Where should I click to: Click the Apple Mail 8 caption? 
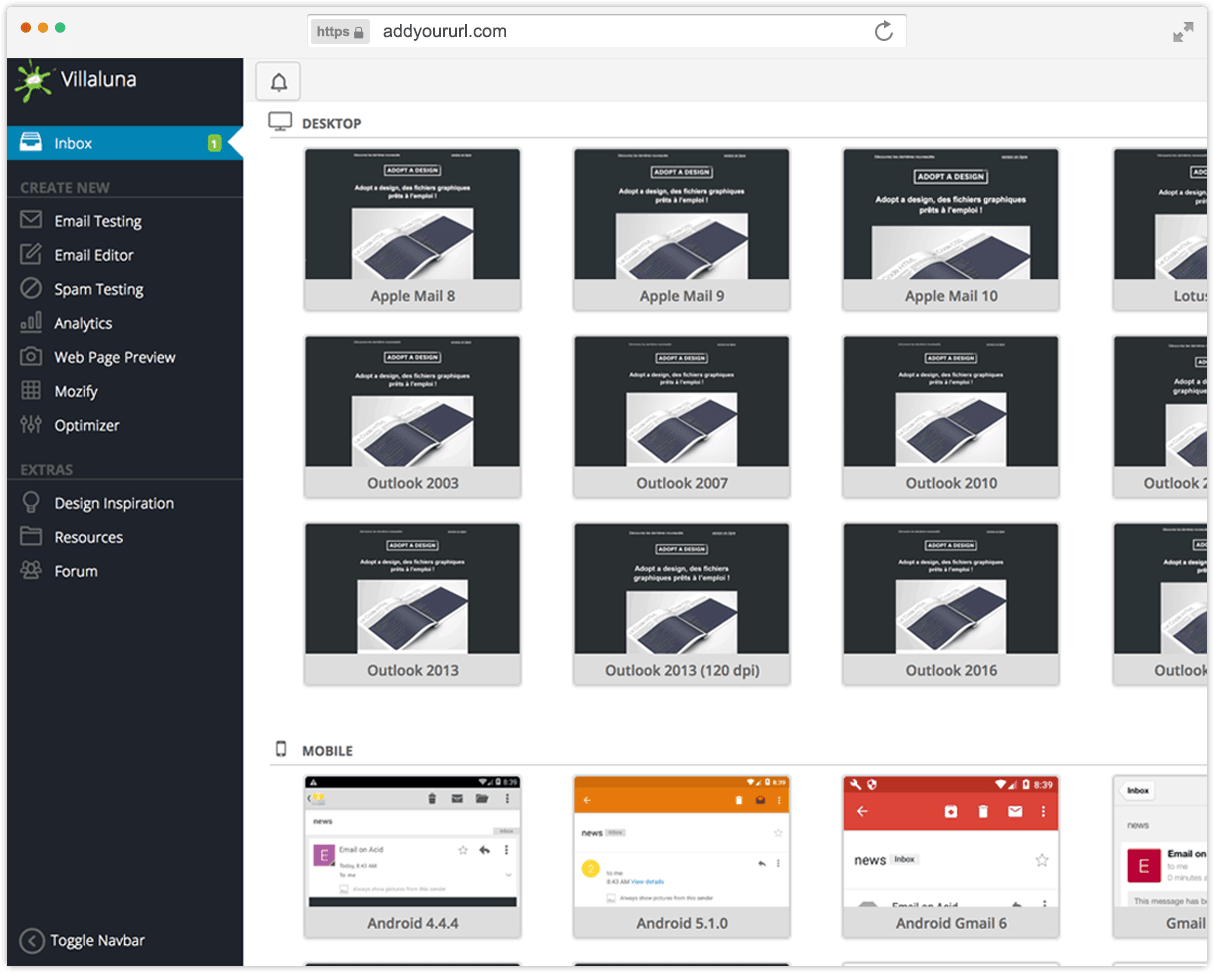[413, 296]
